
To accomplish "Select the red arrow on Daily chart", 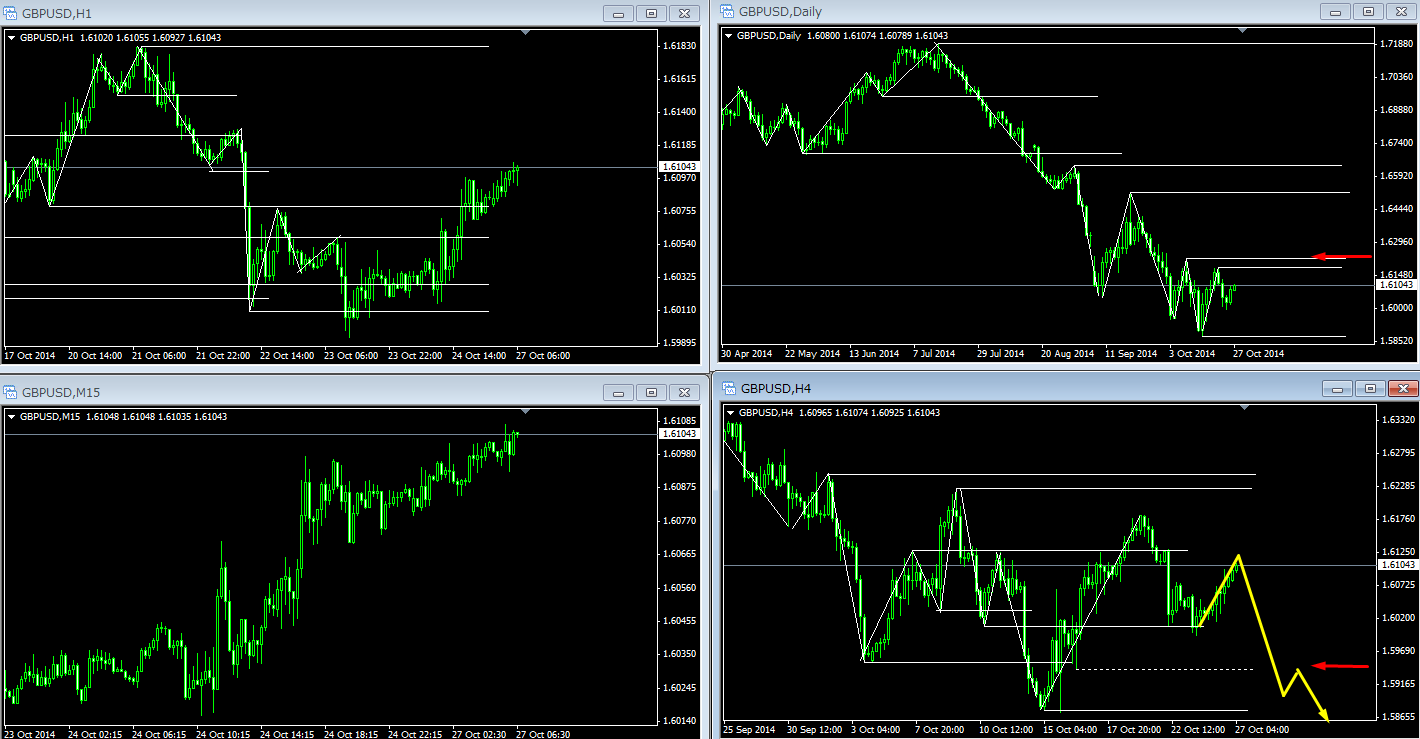I will [x=1341, y=257].
